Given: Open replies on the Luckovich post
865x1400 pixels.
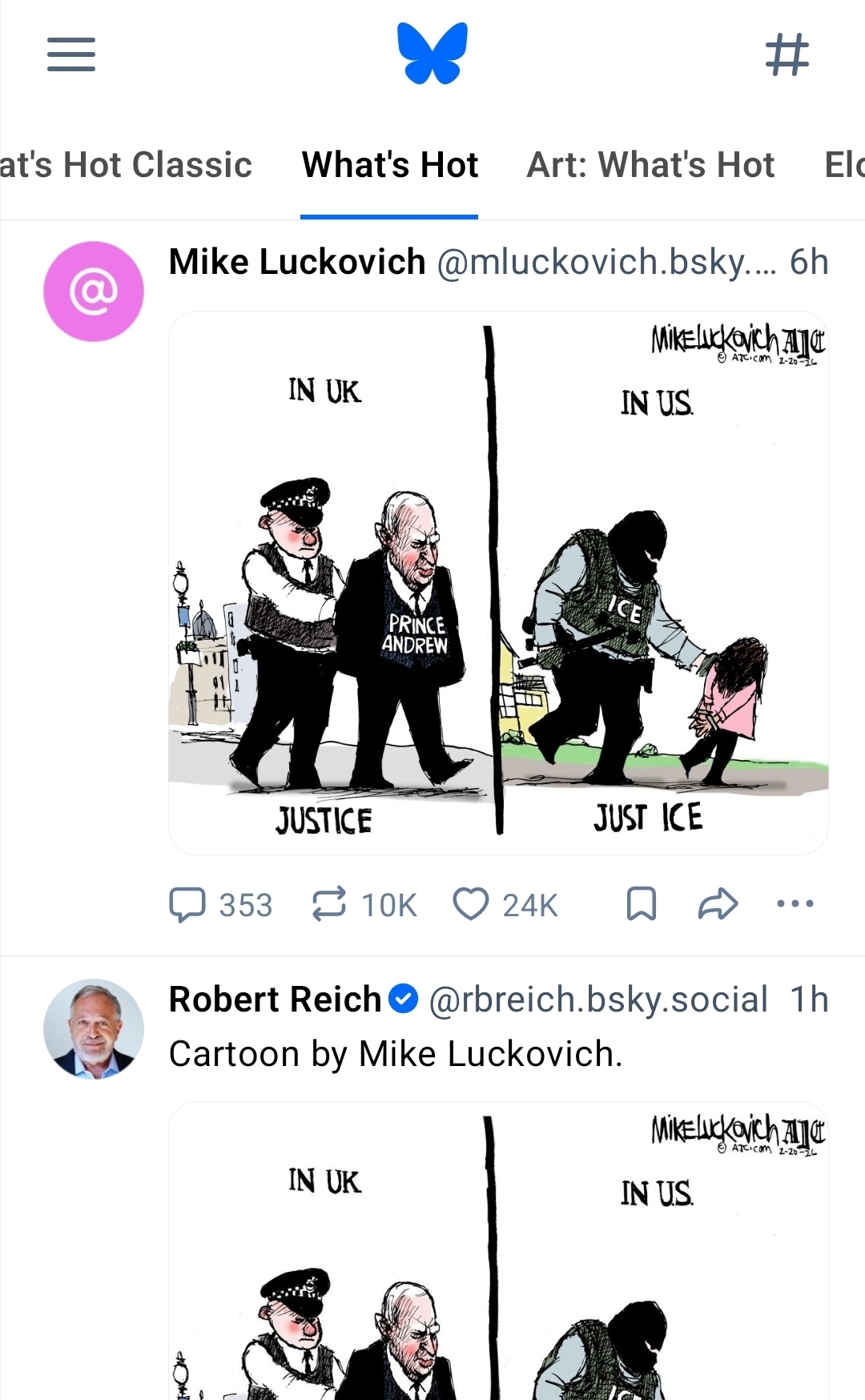Looking at the screenshot, I should tap(220, 905).
